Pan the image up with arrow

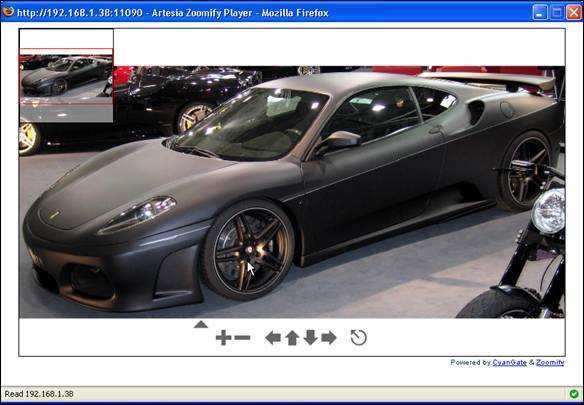pos(292,338)
